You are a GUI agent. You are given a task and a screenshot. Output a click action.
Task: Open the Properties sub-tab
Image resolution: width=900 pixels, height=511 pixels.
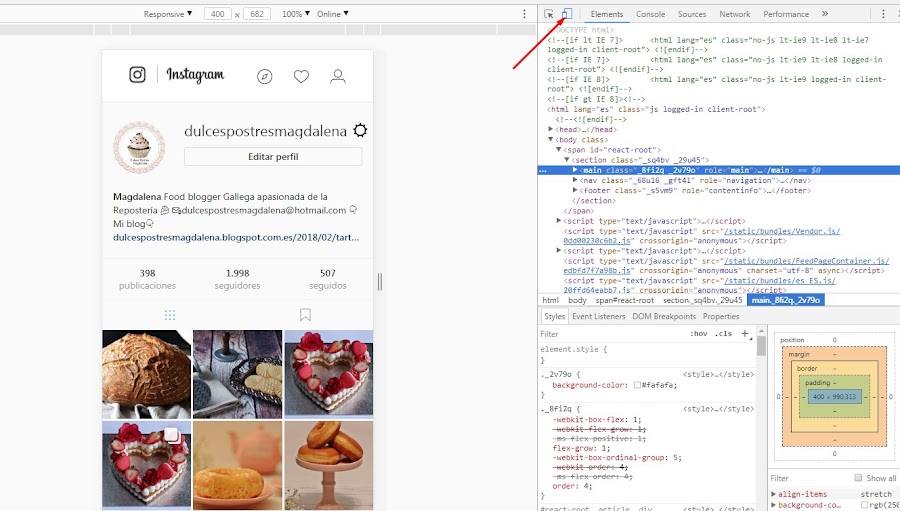[721, 316]
